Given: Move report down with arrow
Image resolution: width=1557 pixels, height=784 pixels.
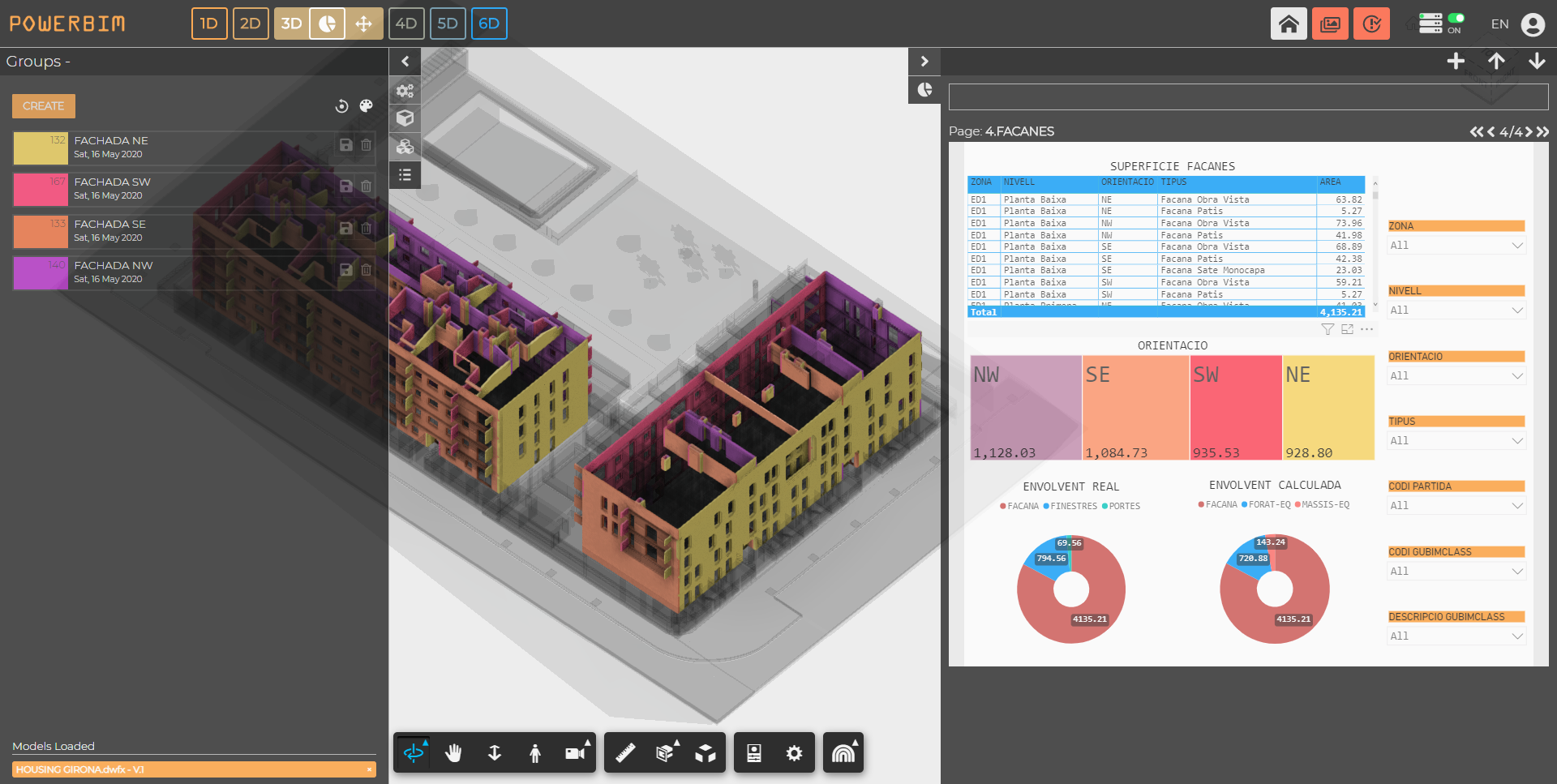Looking at the screenshot, I should point(1537,62).
